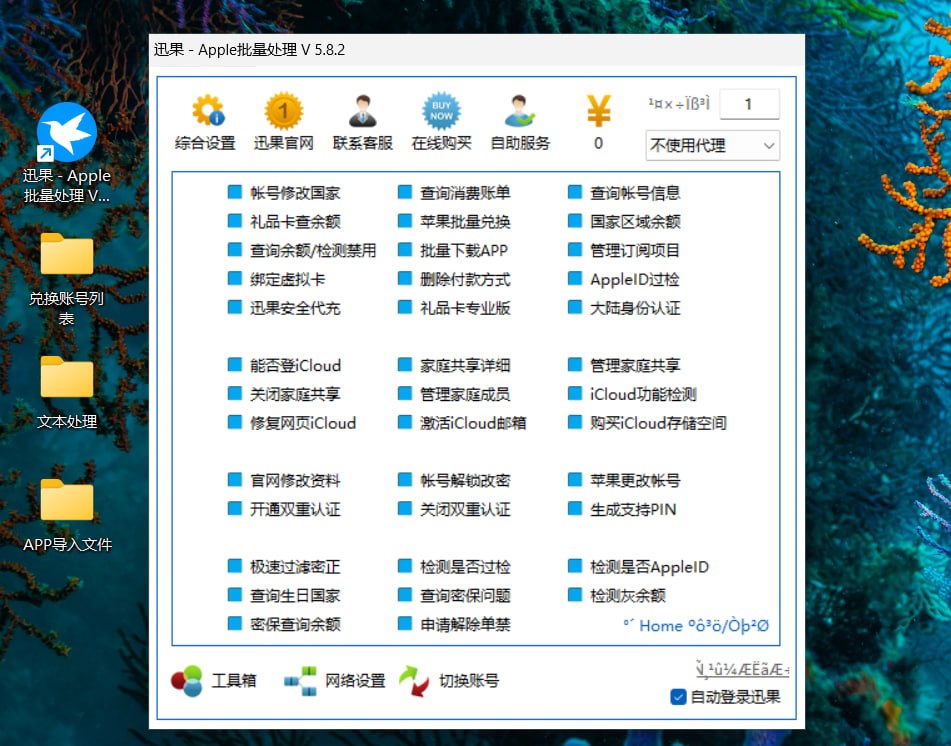This screenshot has height=746, width=951.
Task: Open 苹果更改帐号 function
Action: click(x=635, y=480)
